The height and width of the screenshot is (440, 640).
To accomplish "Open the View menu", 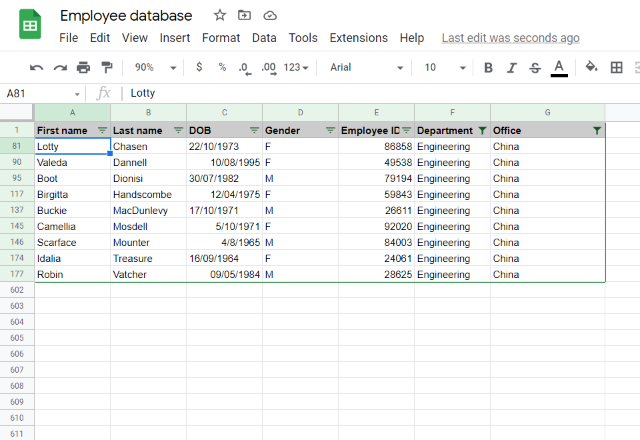I will tap(135, 38).
